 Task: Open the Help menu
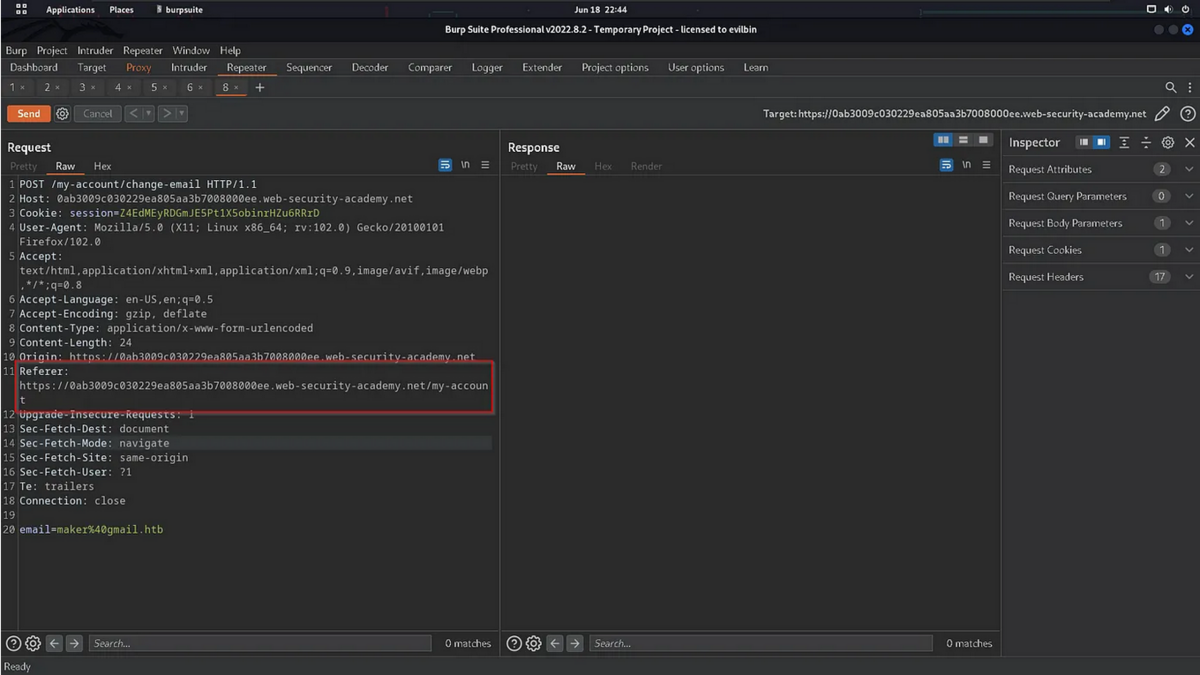click(x=230, y=50)
